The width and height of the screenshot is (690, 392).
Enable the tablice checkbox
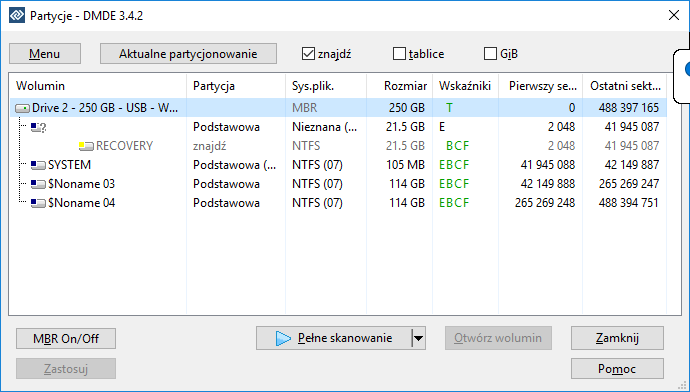click(399, 54)
